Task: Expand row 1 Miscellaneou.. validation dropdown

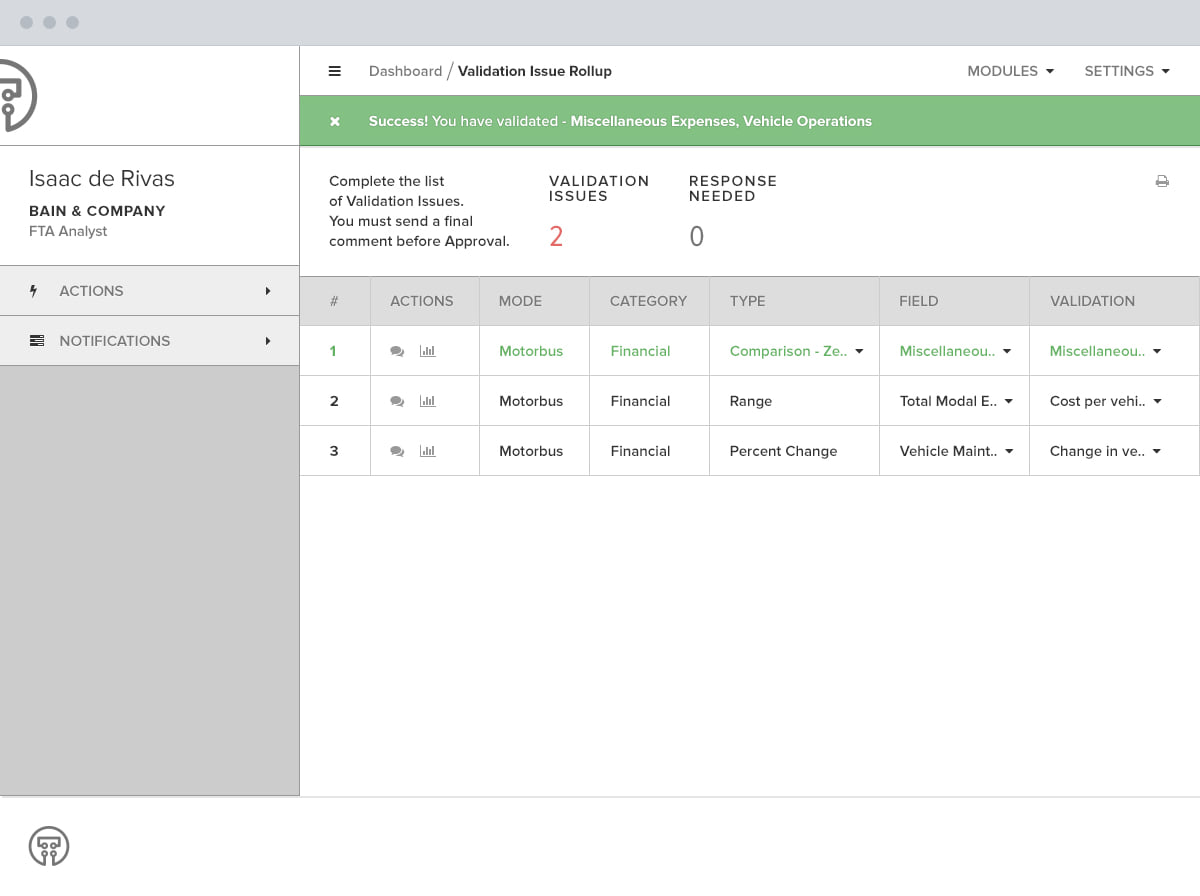Action: (x=1157, y=352)
